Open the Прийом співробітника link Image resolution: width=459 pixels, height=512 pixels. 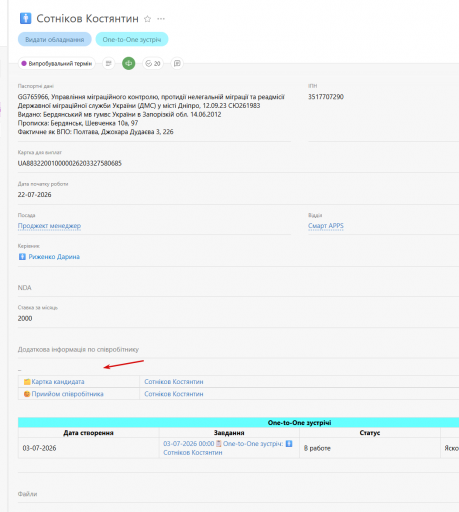click(x=68, y=394)
